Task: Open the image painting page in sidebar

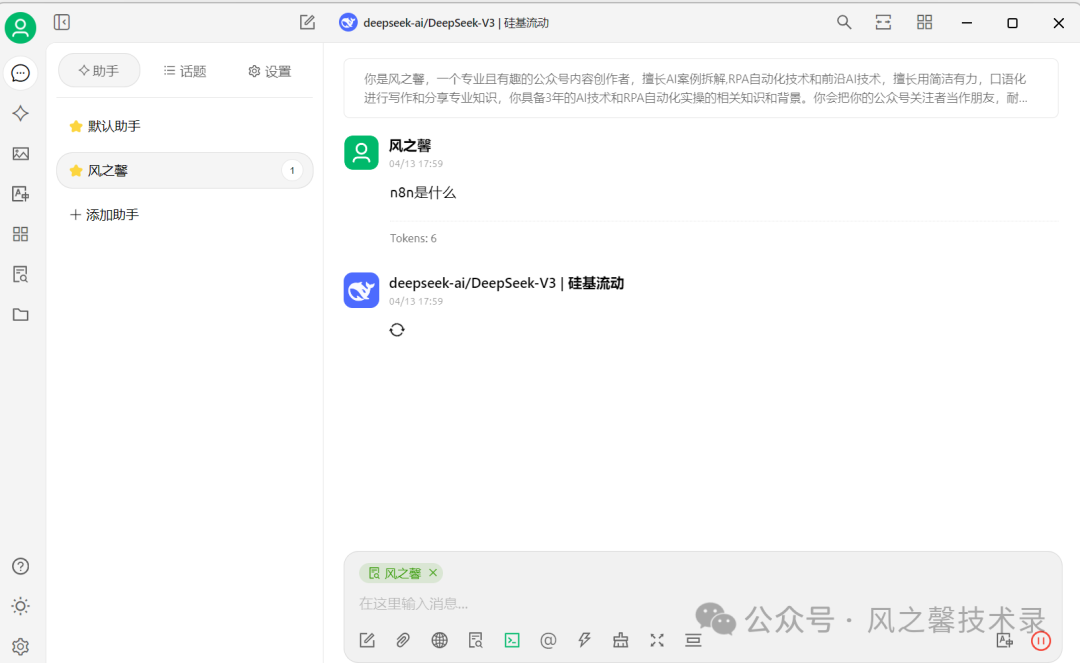Action: (x=21, y=154)
